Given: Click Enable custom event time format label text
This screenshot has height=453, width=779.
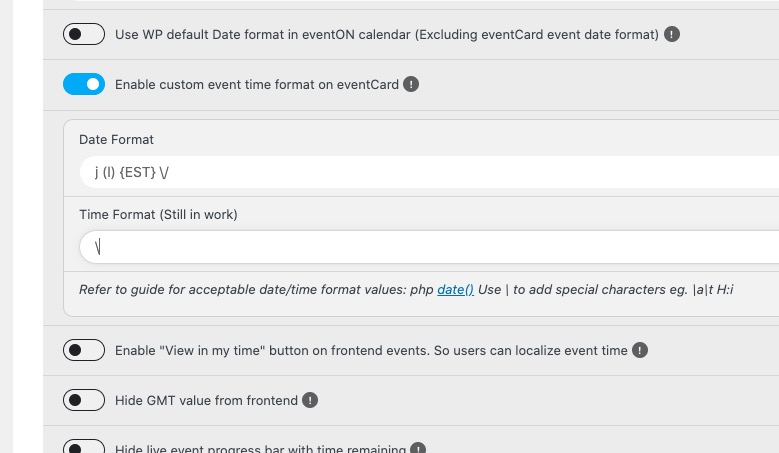Looking at the screenshot, I should pyautogui.click(x=257, y=84).
